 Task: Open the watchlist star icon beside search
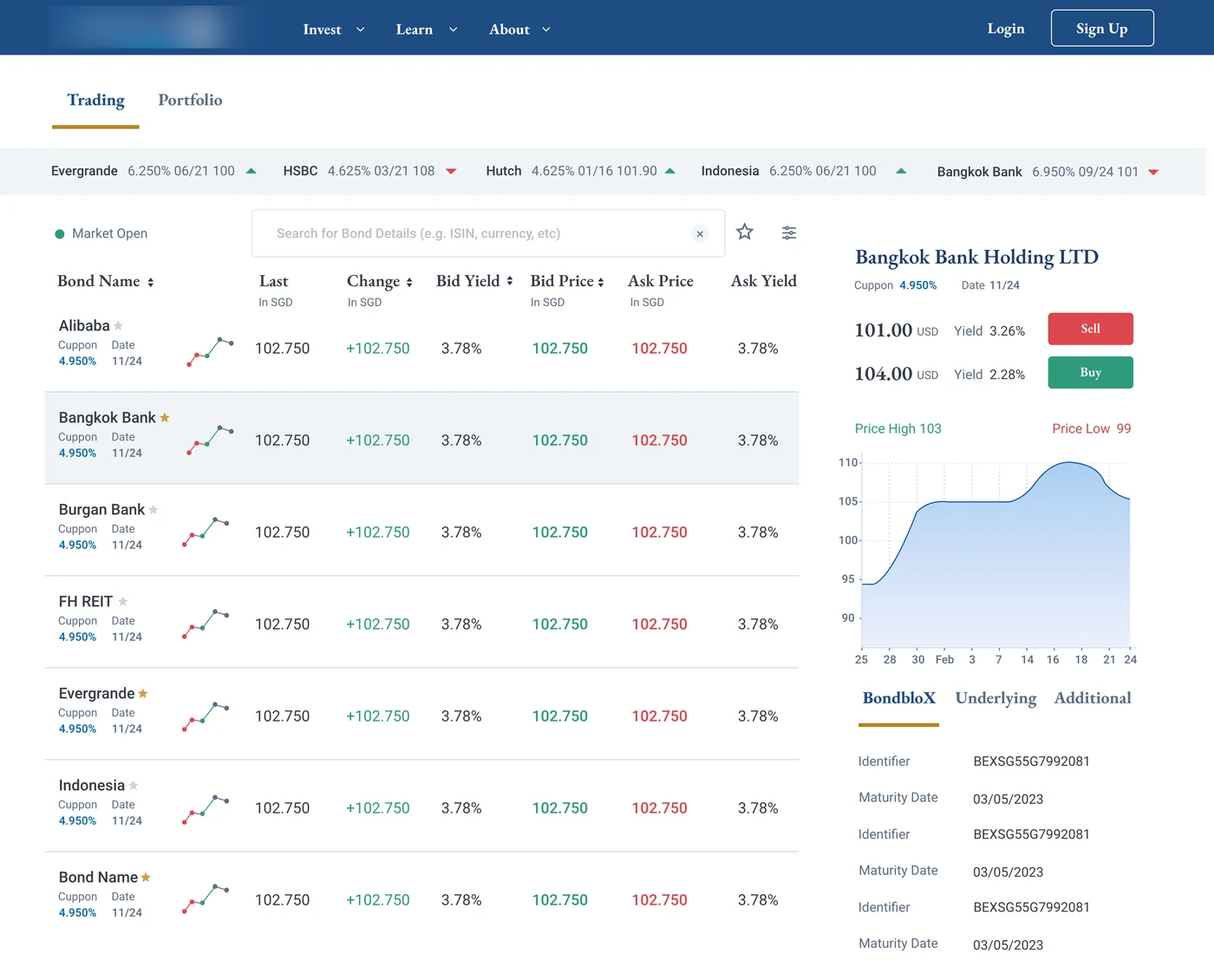tap(745, 232)
